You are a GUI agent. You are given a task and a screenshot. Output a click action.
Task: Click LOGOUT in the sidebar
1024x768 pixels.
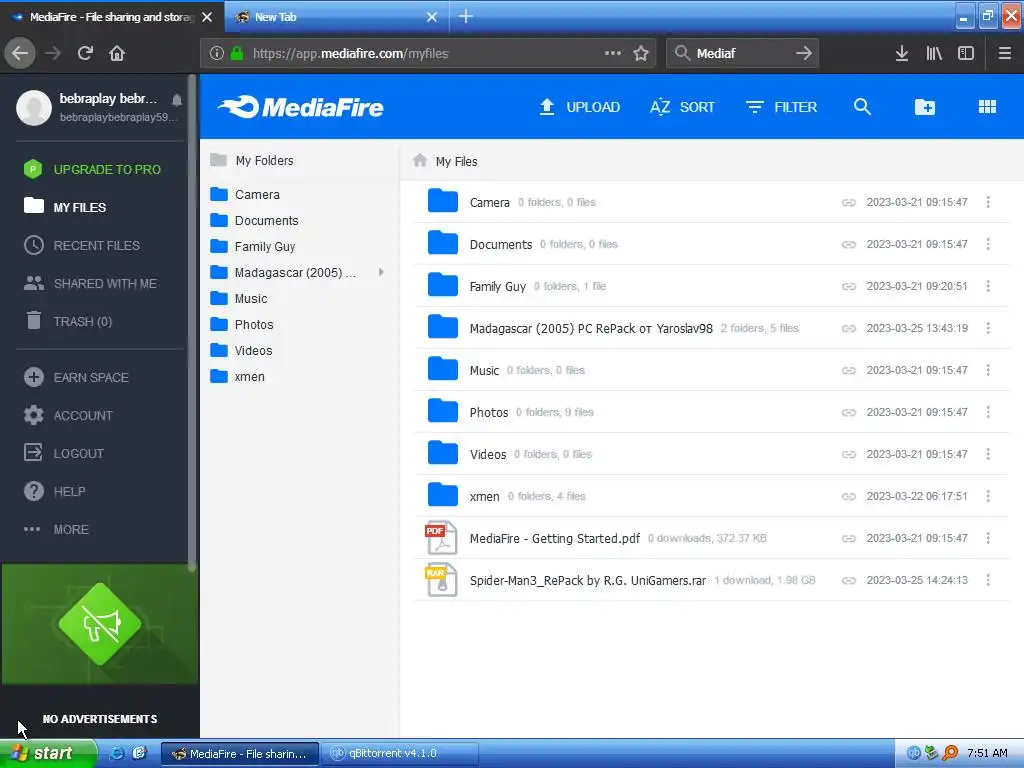click(63, 453)
